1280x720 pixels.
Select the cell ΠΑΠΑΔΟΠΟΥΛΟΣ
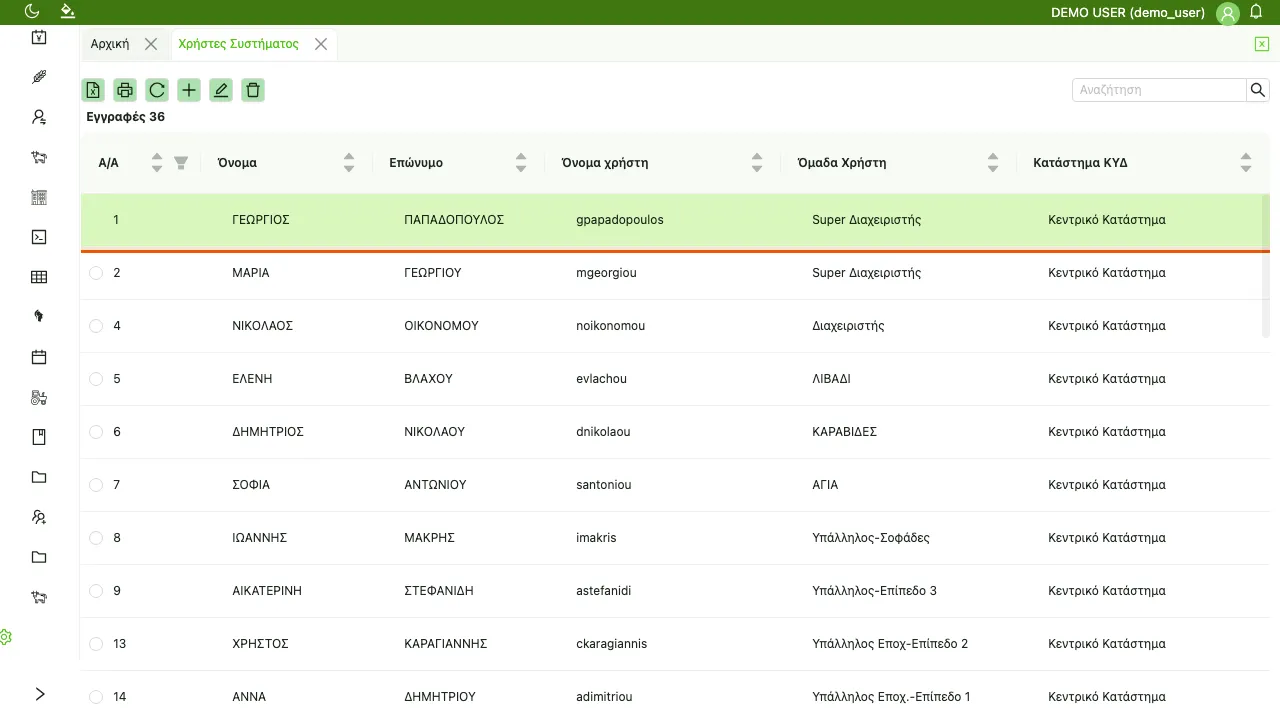pos(454,220)
